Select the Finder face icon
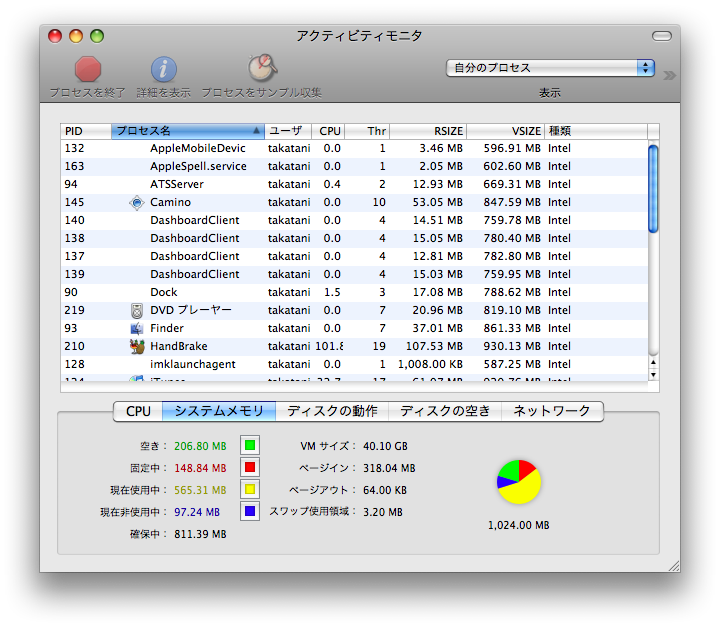This screenshot has width=720, height=627. click(136, 328)
